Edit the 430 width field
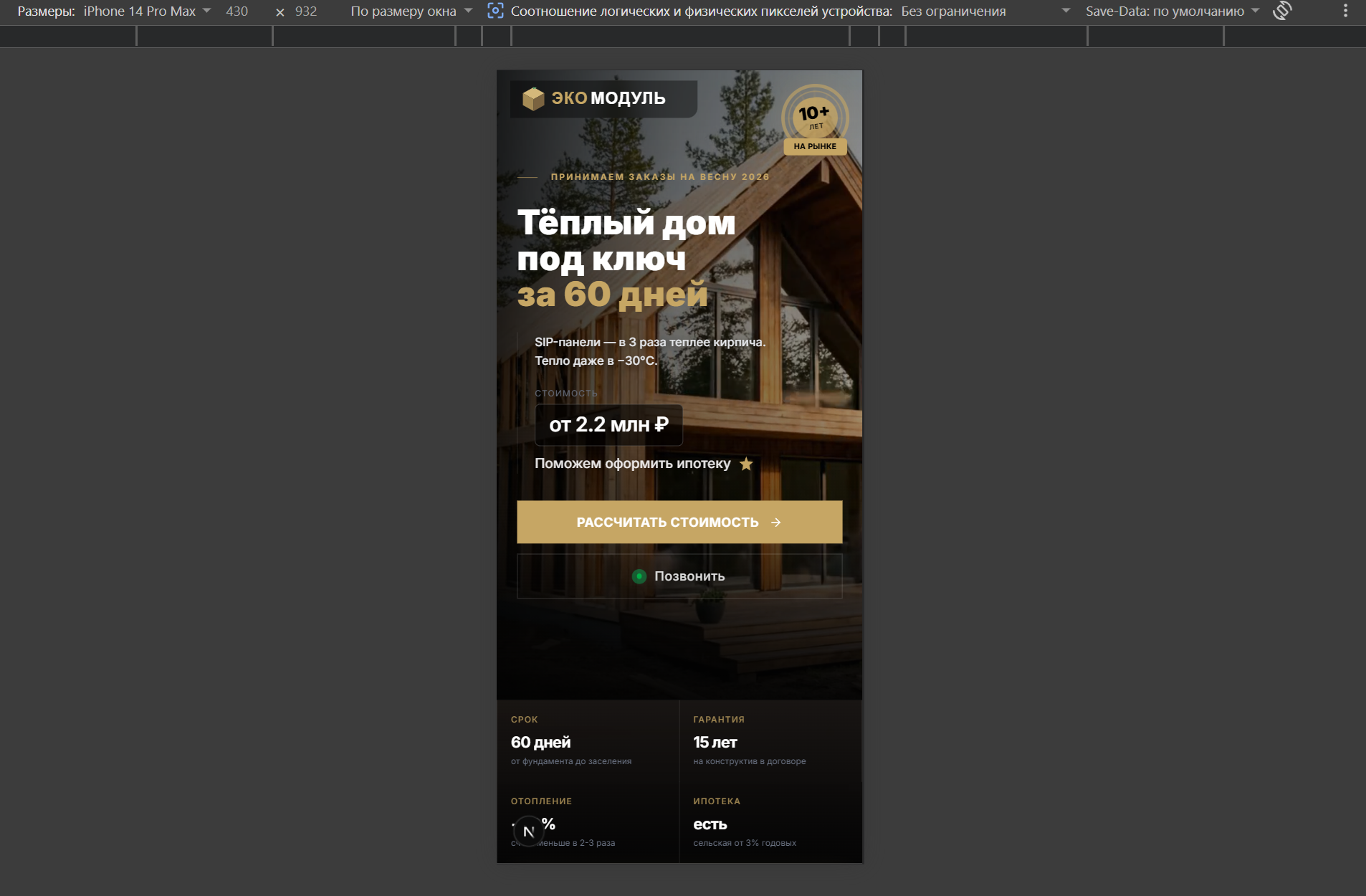The width and height of the screenshot is (1366, 896). [237, 11]
